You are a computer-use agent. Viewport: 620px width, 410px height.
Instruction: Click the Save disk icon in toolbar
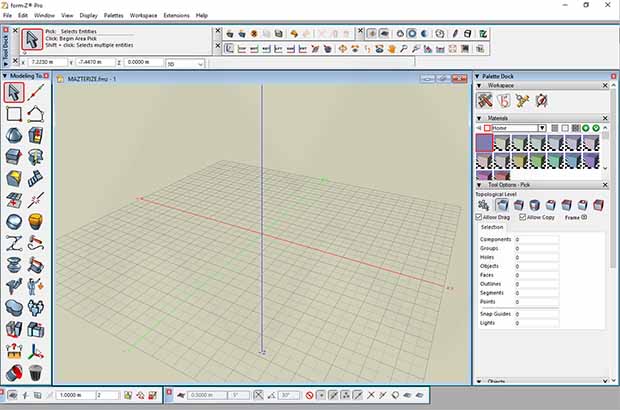tap(279, 34)
